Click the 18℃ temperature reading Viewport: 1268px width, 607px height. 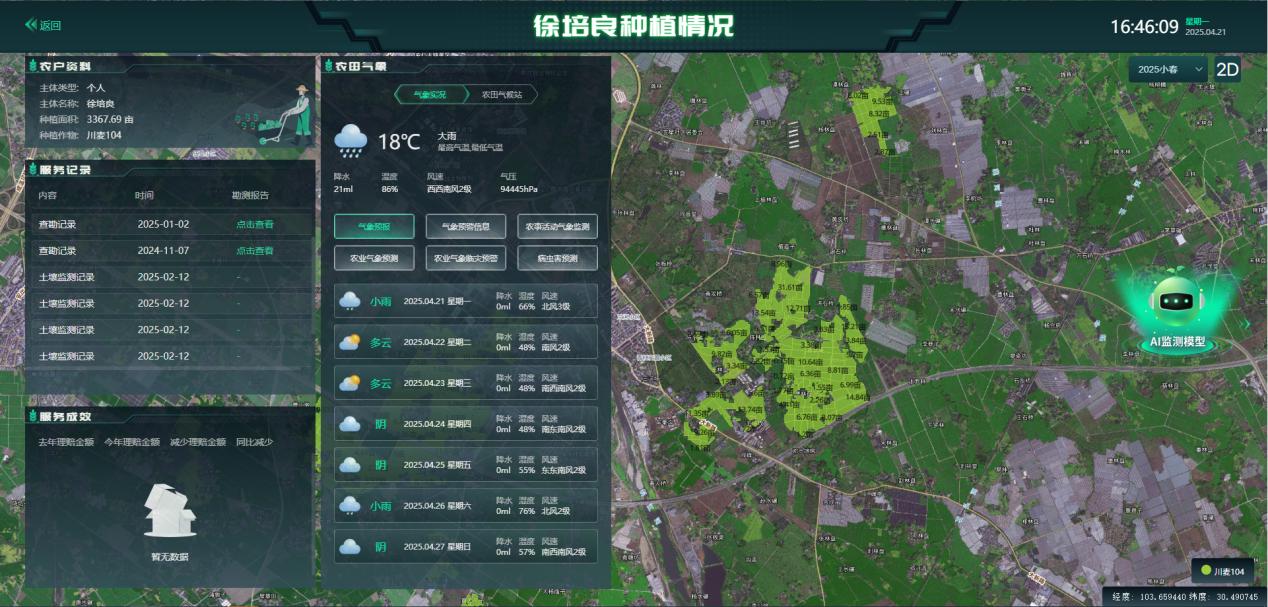398,142
